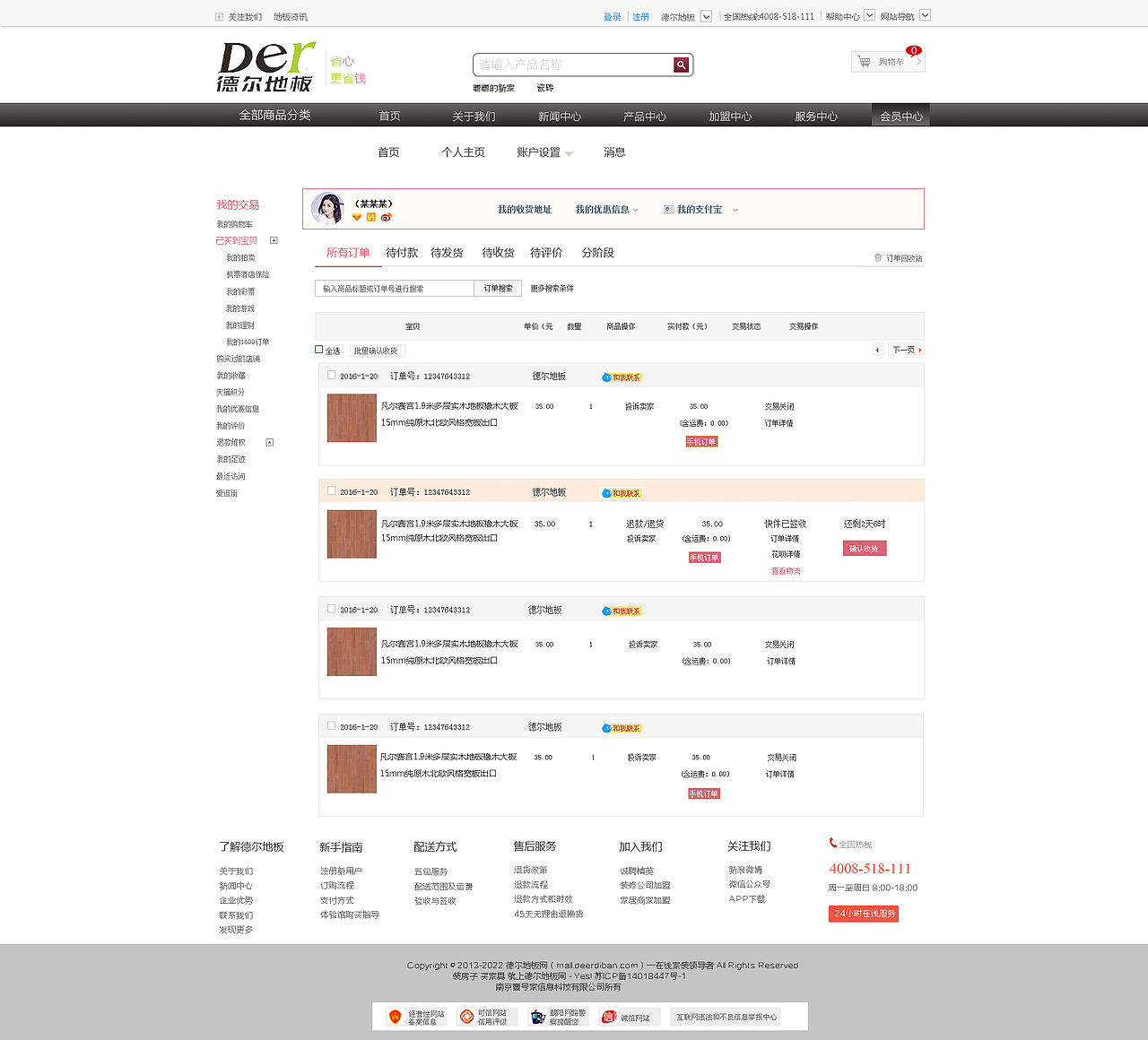The image size is (1148, 1040).
Task: Open fourth order's product thumbnail
Action: [352, 769]
